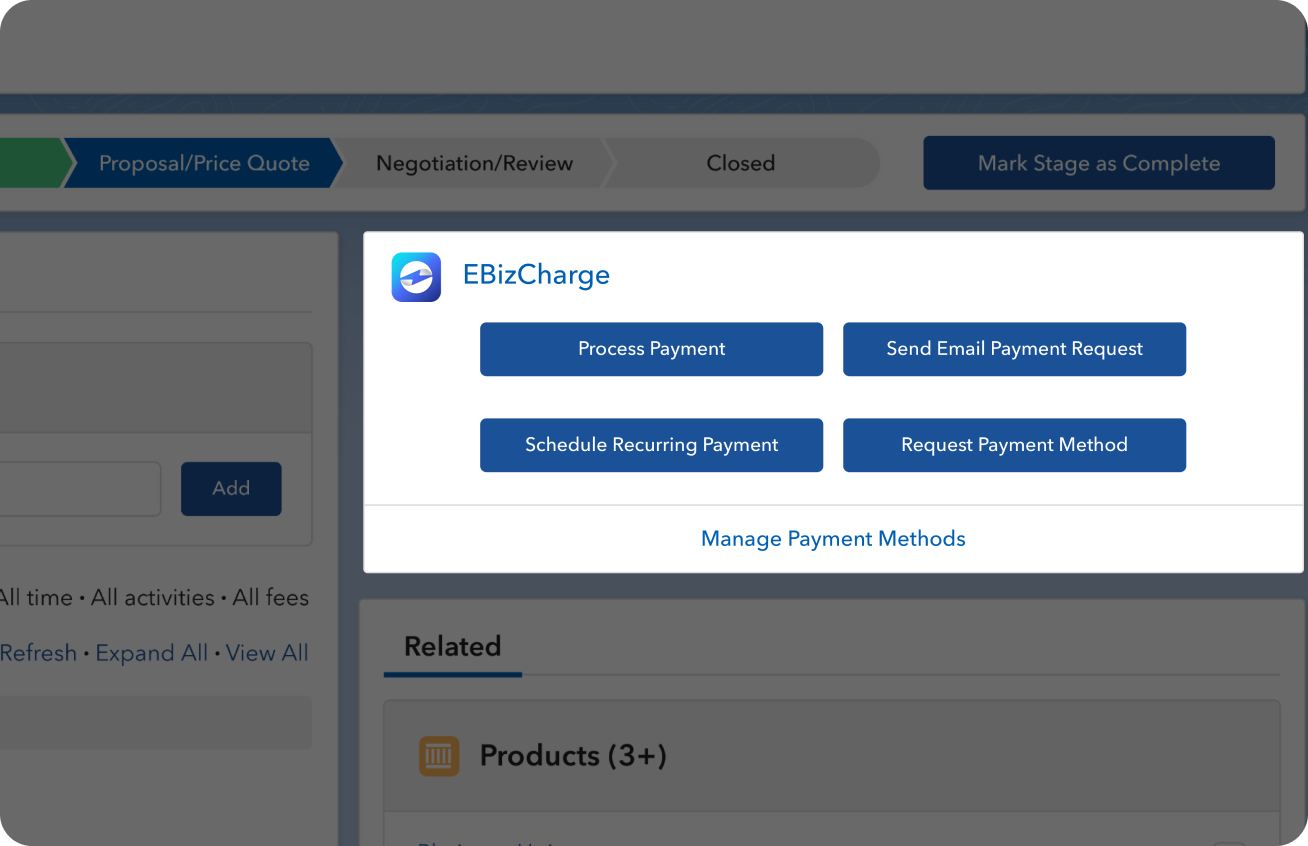
Task: Click the Refresh link
Action: pyautogui.click(x=38, y=653)
